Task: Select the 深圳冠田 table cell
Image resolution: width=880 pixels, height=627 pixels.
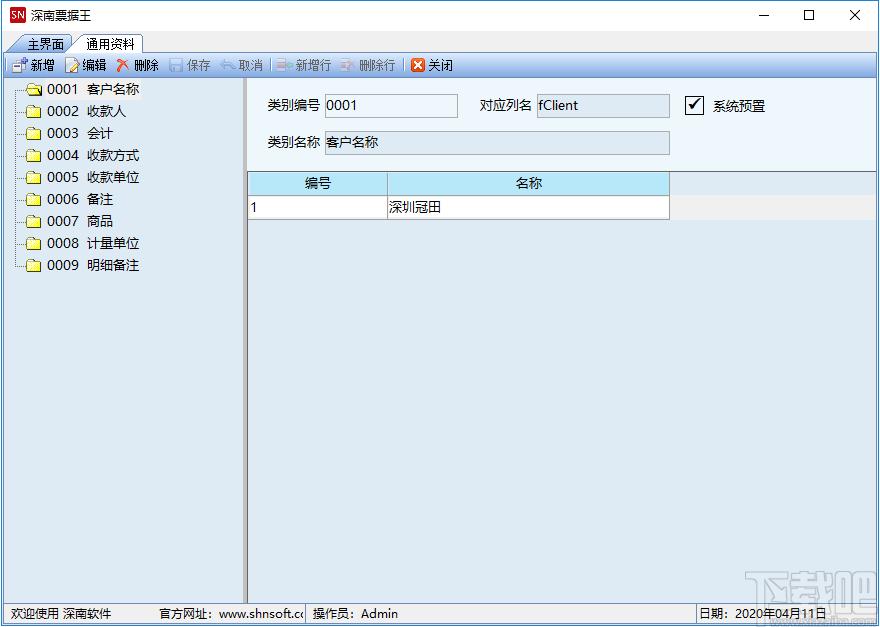Action: pyautogui.click(x=528, y=207)
